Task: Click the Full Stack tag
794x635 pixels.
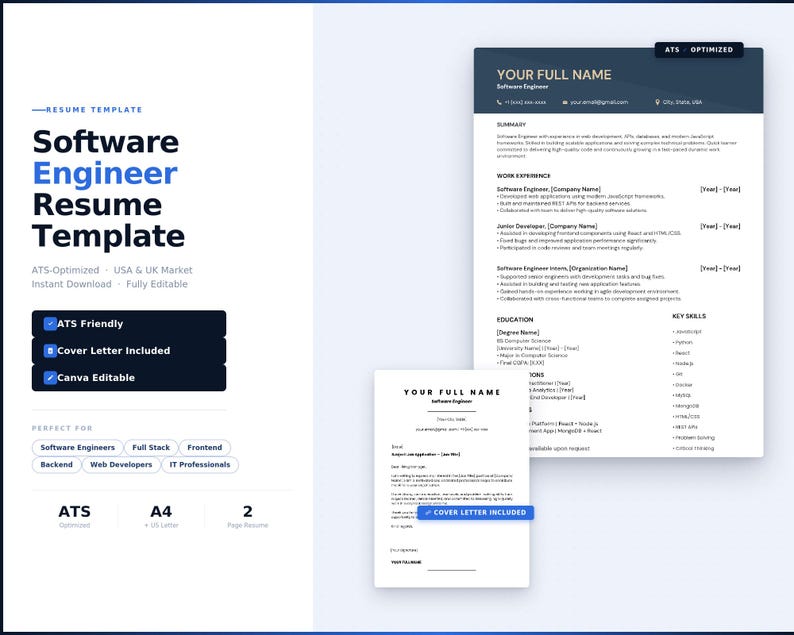Action: pyautogui.click(x=151, y=448)
